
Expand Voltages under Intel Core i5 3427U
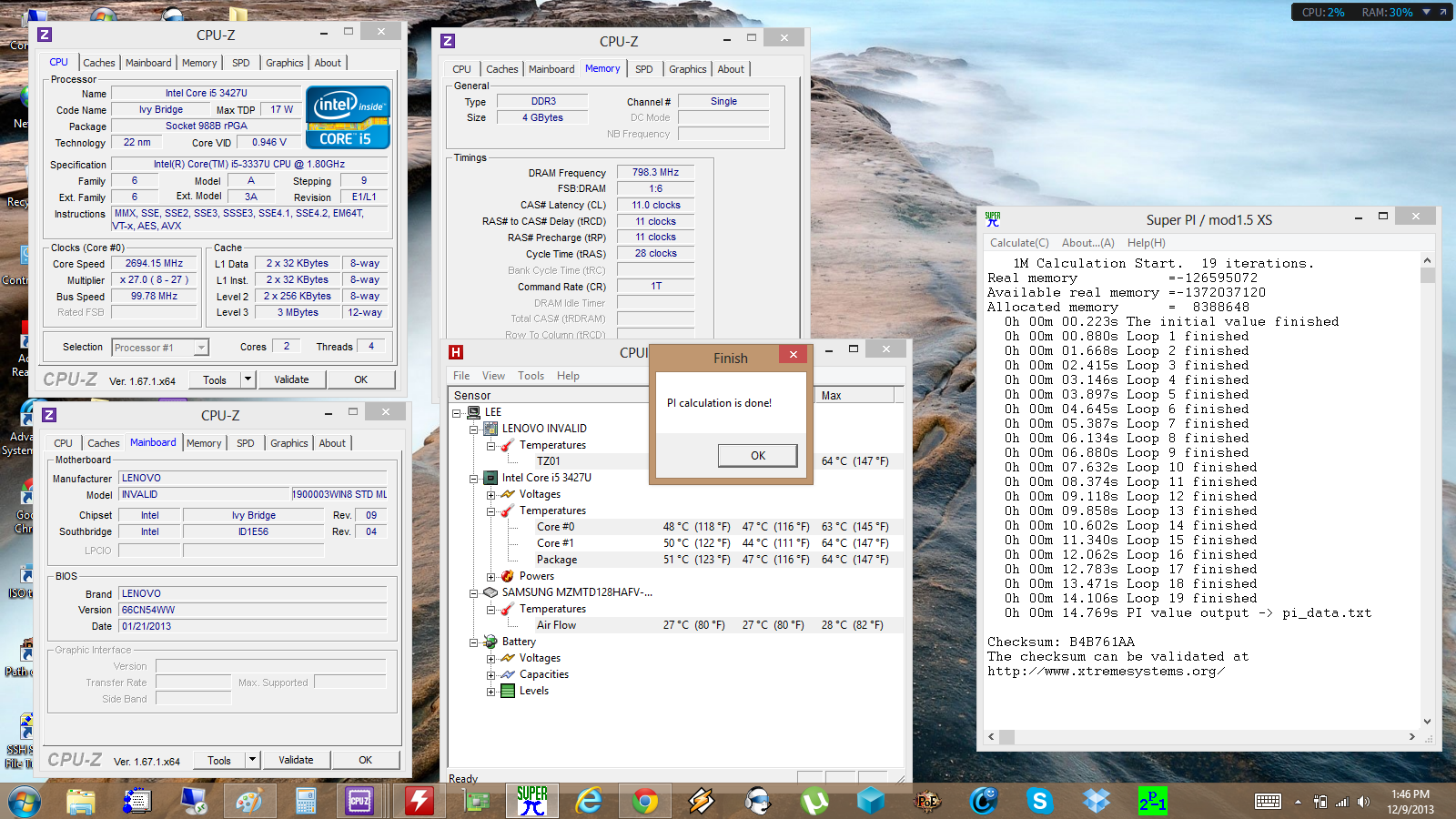(x=490, y=495)
